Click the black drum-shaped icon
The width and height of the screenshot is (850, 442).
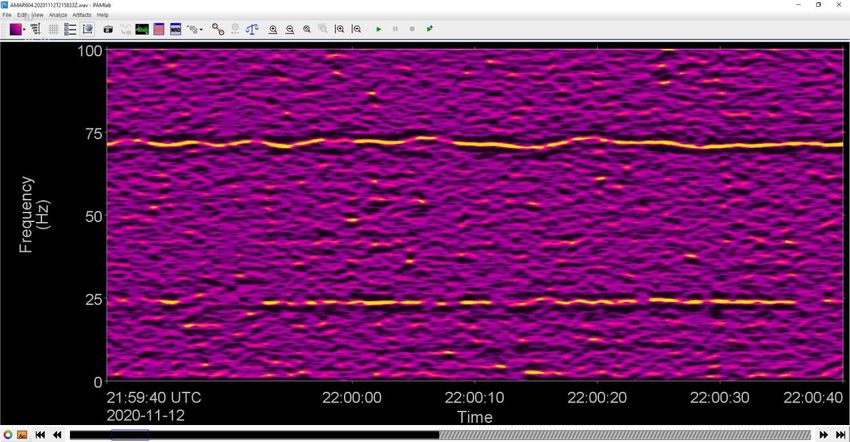108,29
